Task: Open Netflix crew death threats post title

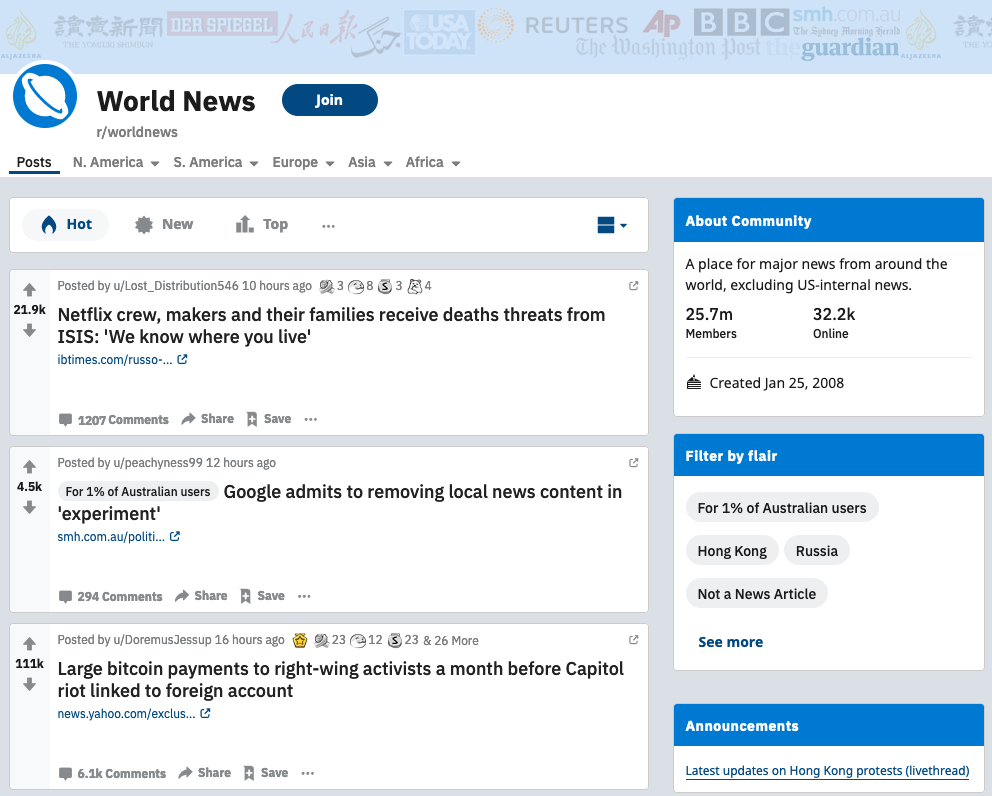Action: coord(331,326)
